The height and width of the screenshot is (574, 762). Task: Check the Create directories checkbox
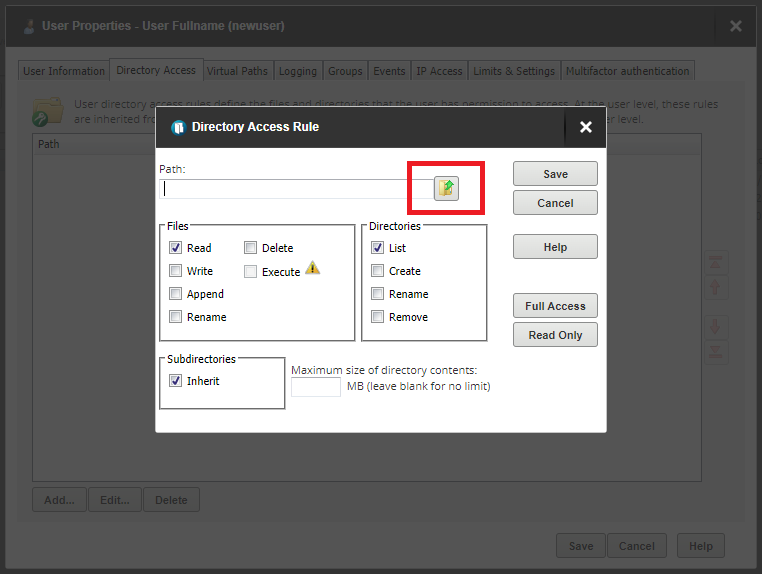click(378, 271)
